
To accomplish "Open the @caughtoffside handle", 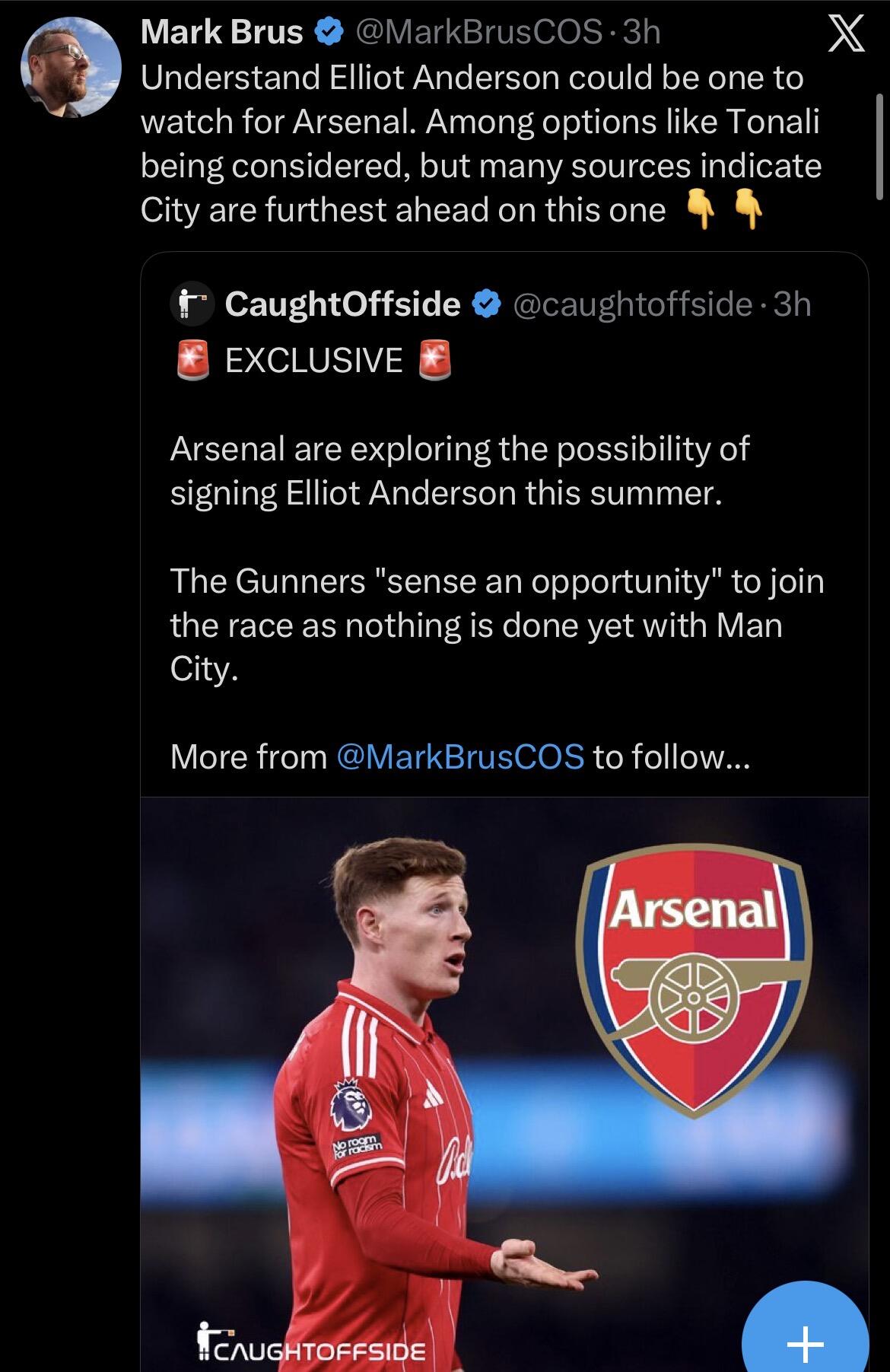I will tap(633, 304).
